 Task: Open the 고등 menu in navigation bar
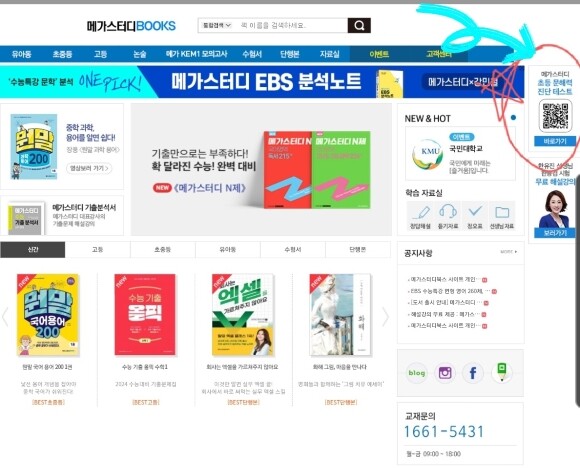[100, 54]
